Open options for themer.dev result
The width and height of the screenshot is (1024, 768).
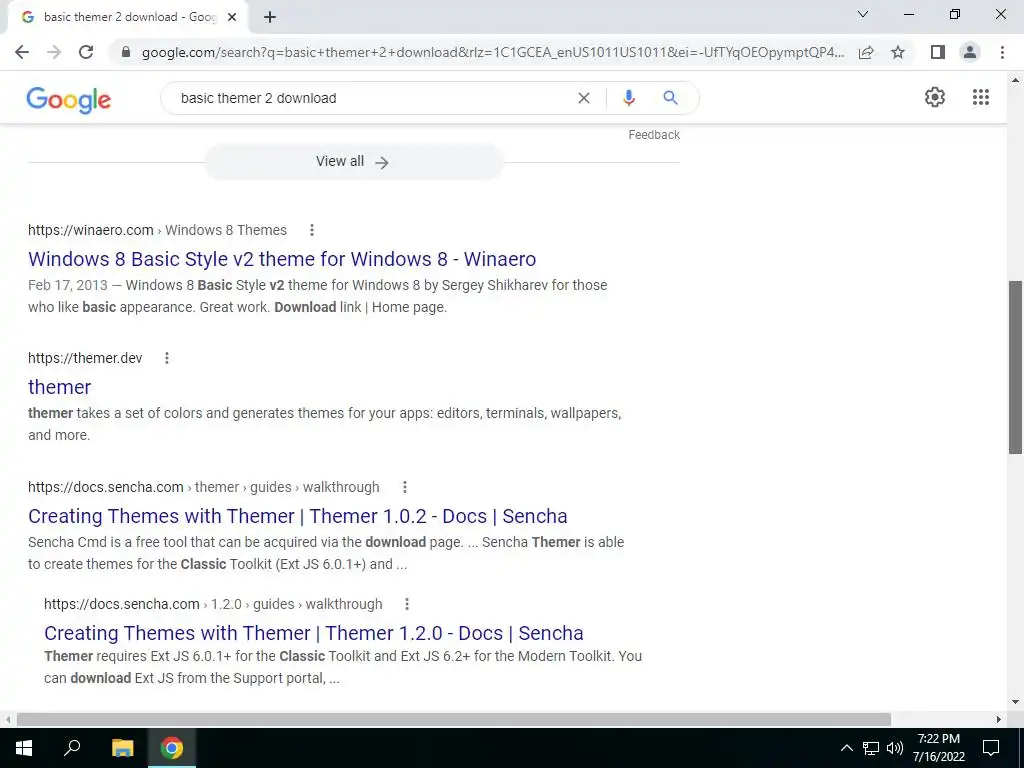[x=167, y=358]
